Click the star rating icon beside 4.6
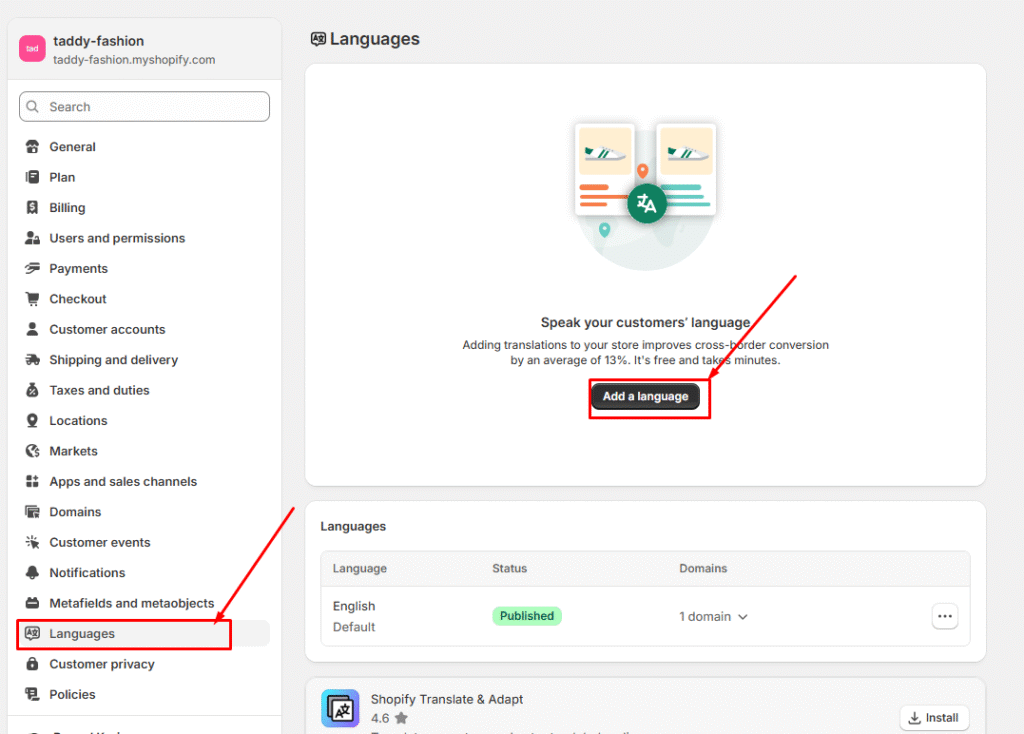 pyautogui.click(x=402, y=718)
